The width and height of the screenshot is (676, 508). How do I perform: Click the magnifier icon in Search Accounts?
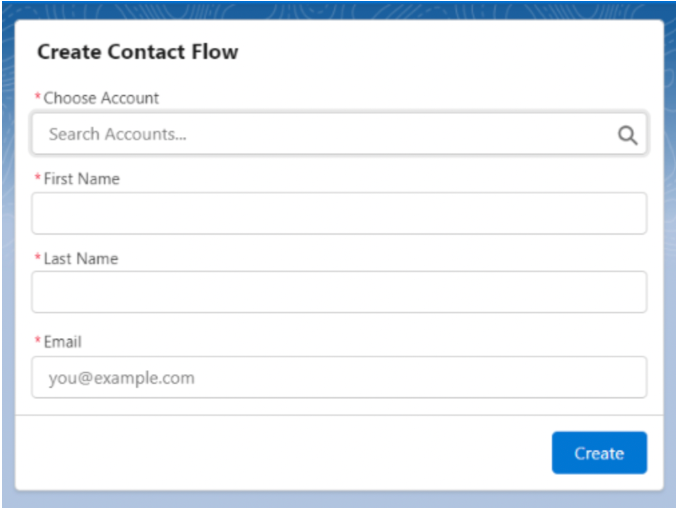click(627, 135)
